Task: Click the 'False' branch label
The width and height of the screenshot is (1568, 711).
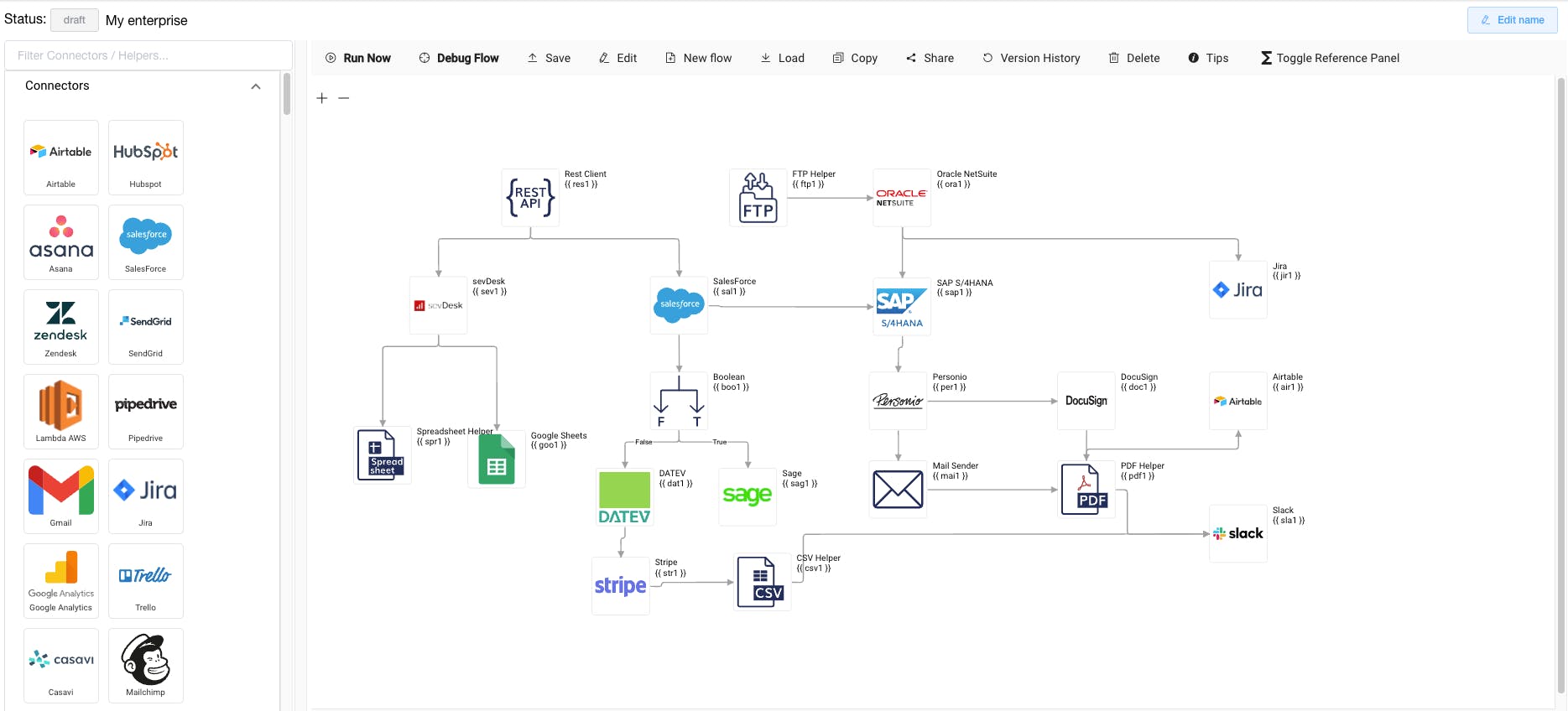Action: pyautogui.click(x=643, y=442)
